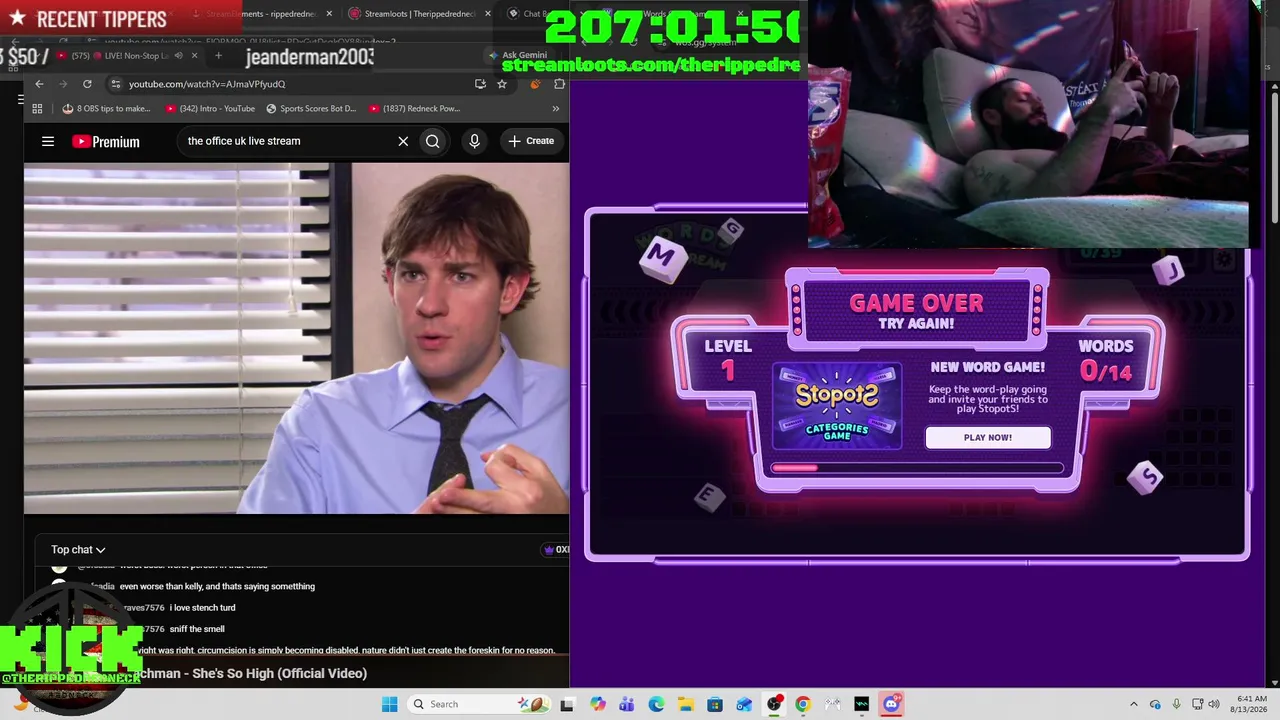Switch to Google Chrome on the taskbar
This screenshot has height=720, width=1280.
803,704
